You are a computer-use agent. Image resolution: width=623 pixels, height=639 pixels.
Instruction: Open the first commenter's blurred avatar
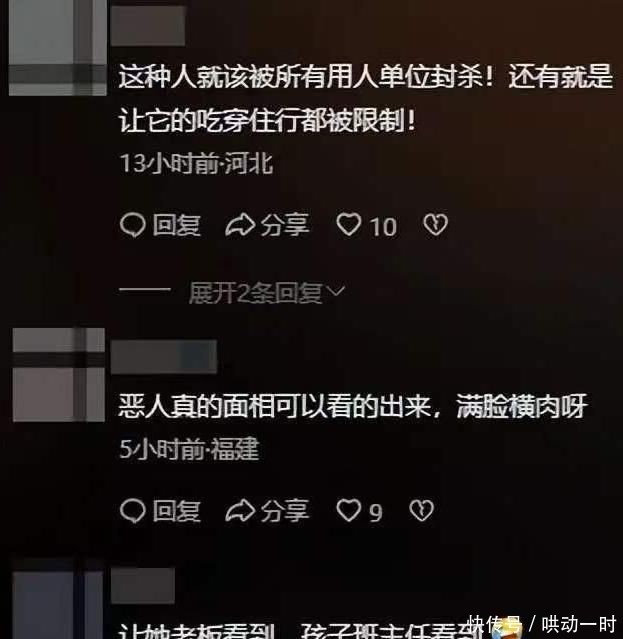click(57, 48)
